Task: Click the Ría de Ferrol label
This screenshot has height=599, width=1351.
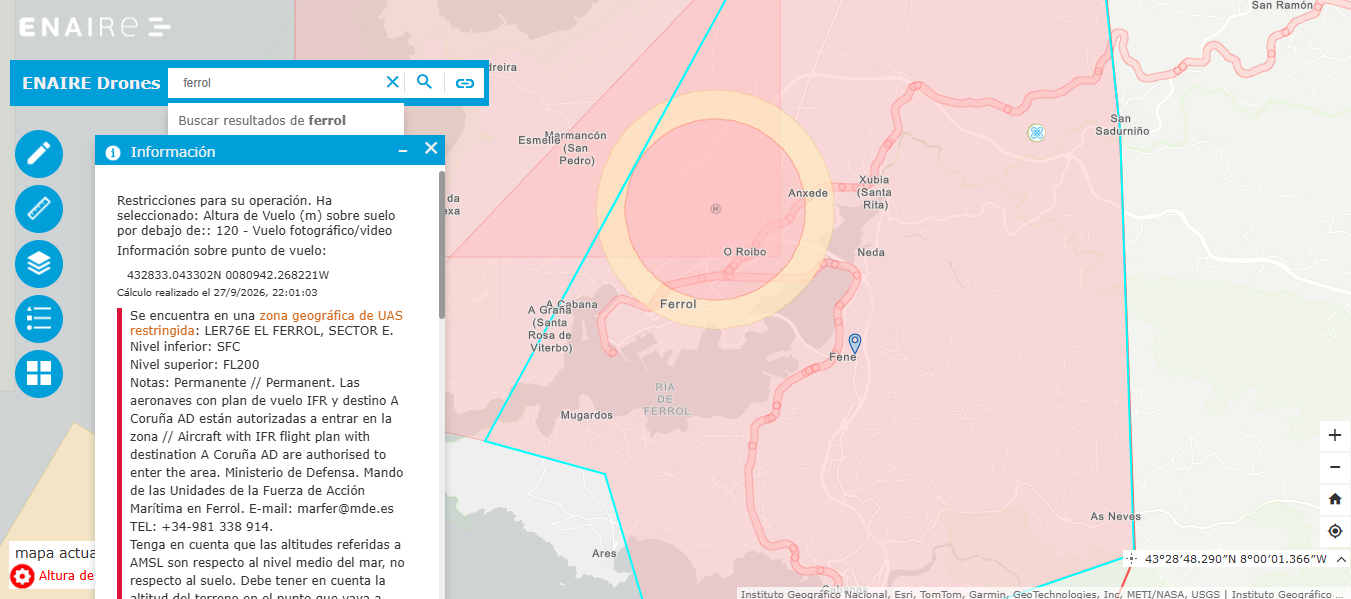Action: 666,399
